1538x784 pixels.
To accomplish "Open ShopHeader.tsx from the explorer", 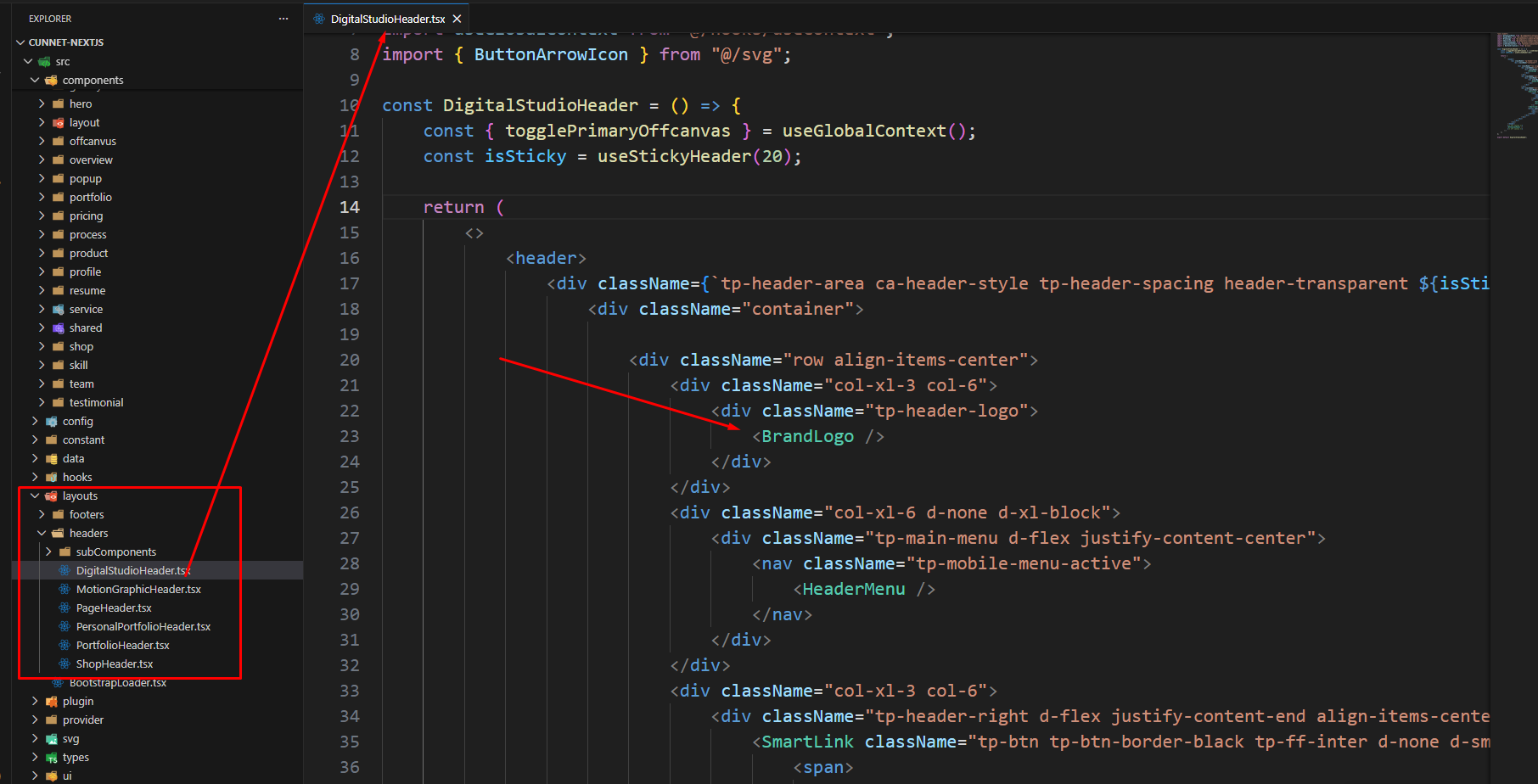I will [115, 664].
